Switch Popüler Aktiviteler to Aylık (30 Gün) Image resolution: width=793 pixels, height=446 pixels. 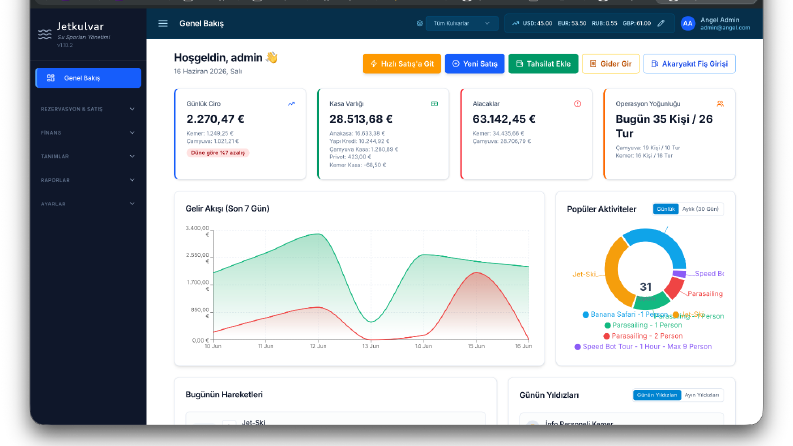pyautogui.click(x=700, y=209)
